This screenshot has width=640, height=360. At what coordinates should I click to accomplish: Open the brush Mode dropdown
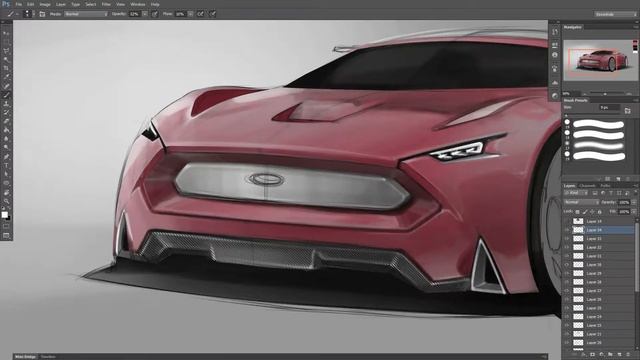tap(86, 14)
